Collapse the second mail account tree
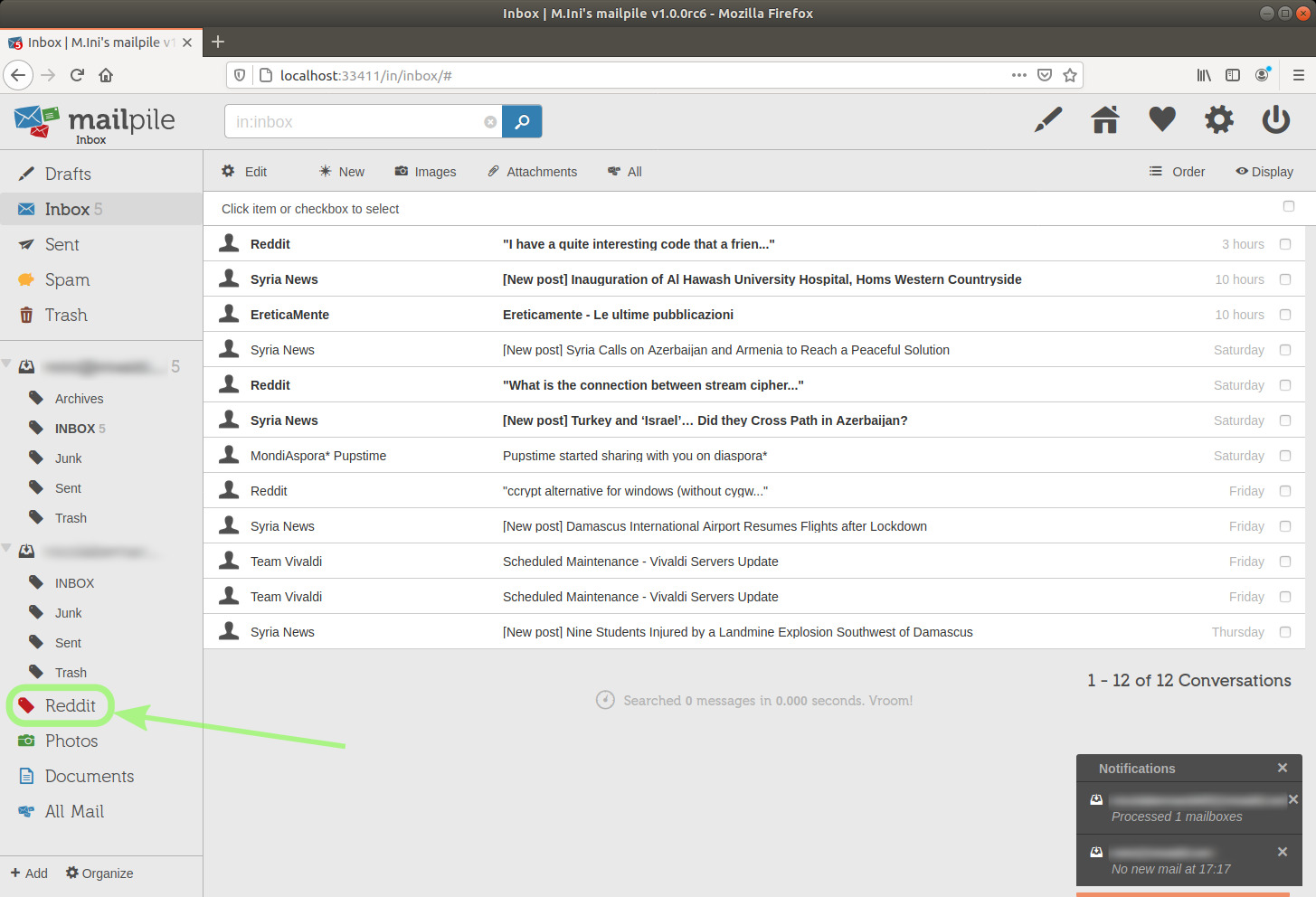Image resolution: width=1316 pixels, height=897 pixels. click(6, 548)
